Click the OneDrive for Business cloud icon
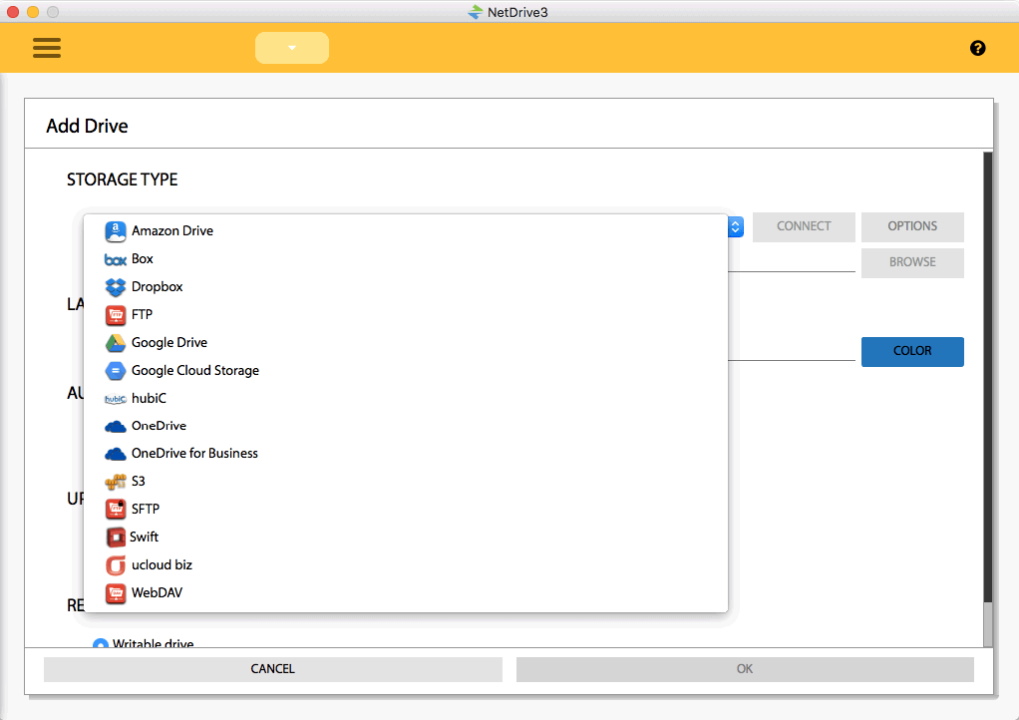 [115, 454]
